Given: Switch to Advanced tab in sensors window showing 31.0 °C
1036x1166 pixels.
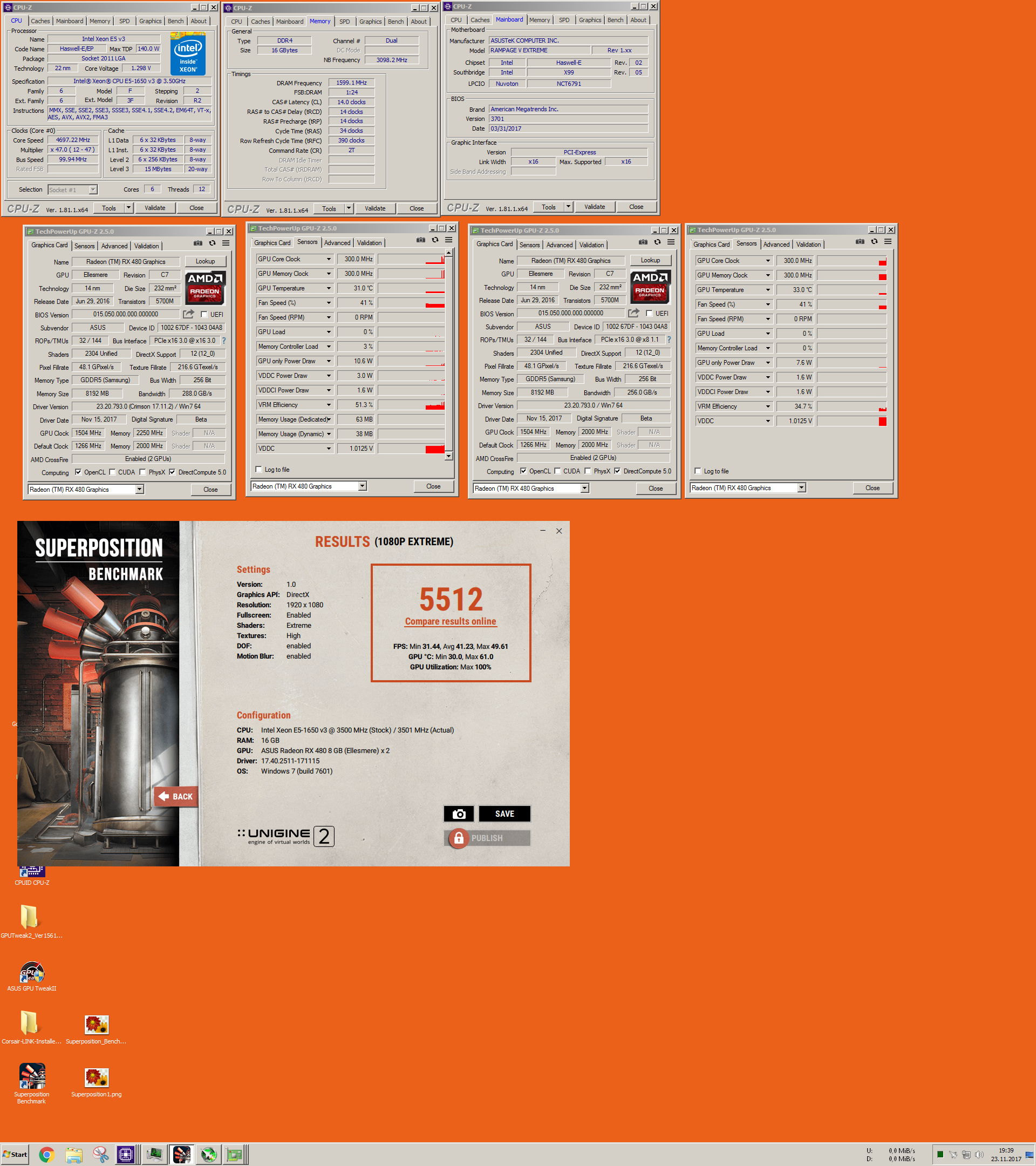Looking at the screenshot, I should (x=337, y=242).
